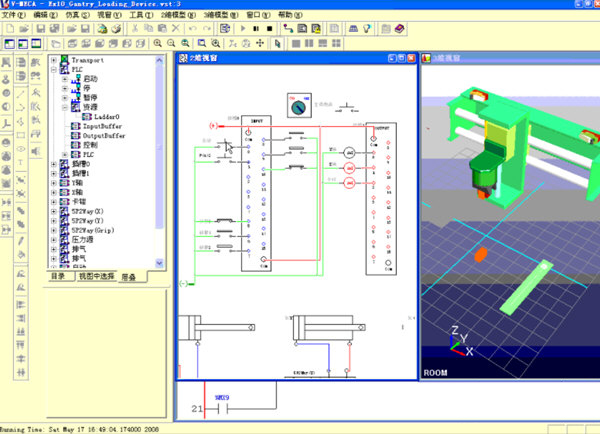Click the Zoom in magnifier icon
This screenshot has width=600, height=434.
click(159, 44)
